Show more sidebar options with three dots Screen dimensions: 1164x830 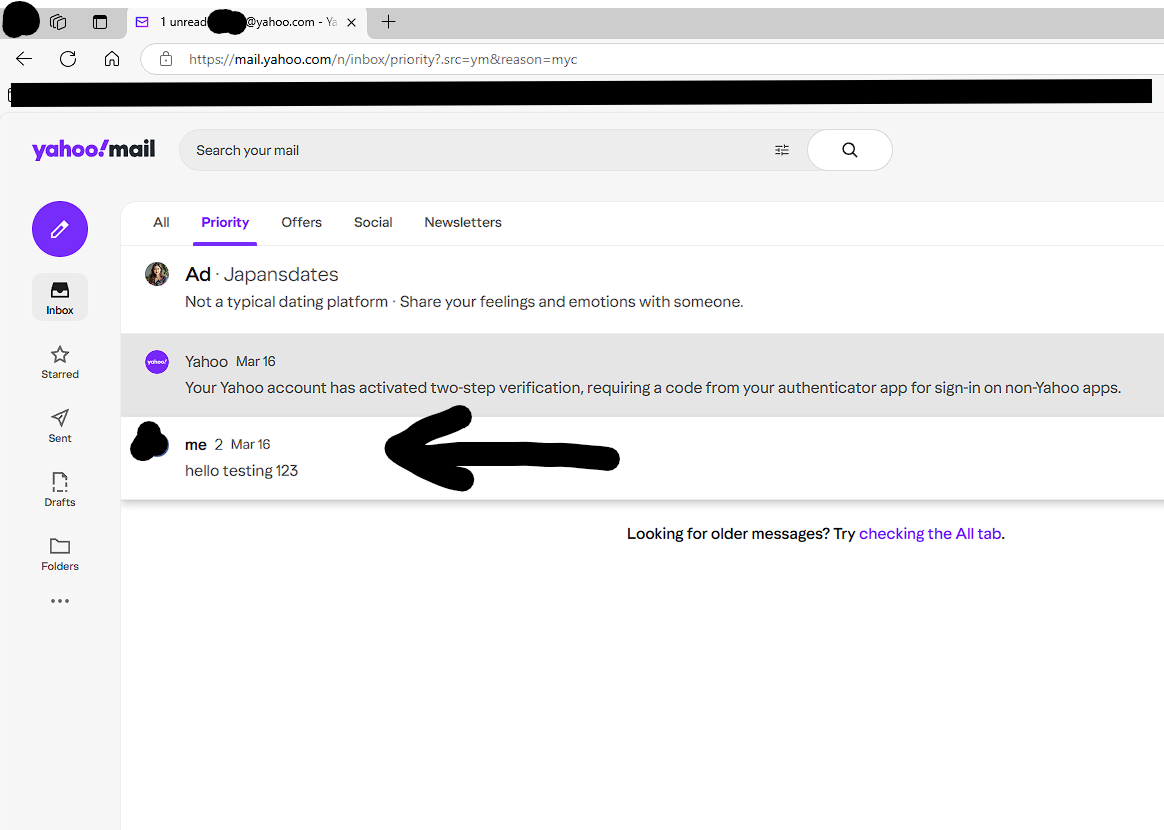59,601
